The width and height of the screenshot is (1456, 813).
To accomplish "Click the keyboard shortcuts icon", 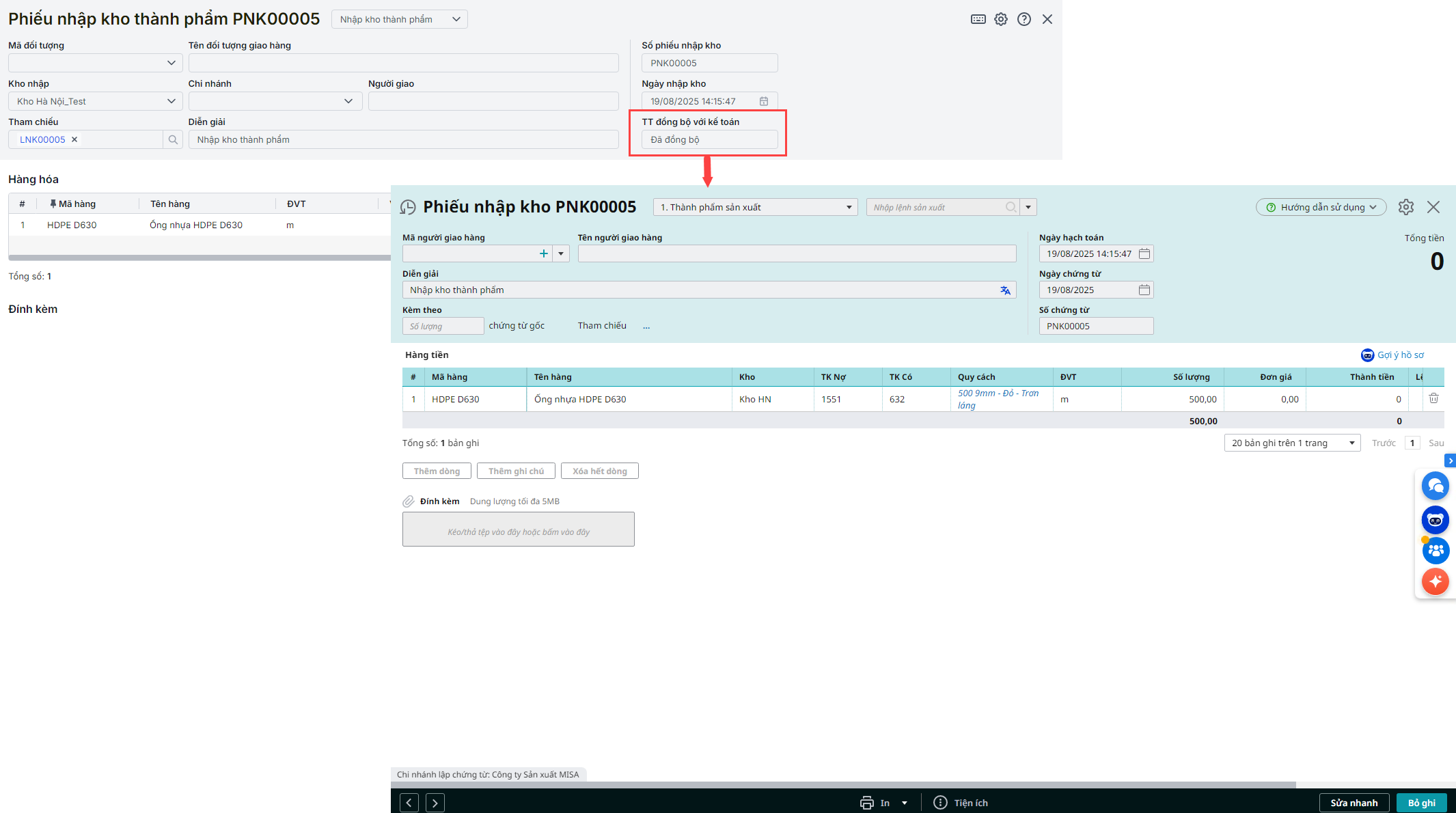I will tap(978, 19).
